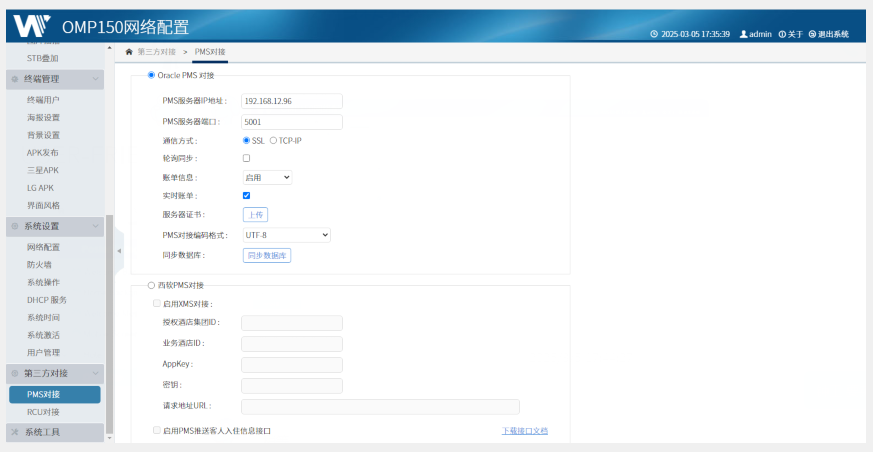Select the 西软PMS对接 radio button
Screen dimensions: 873x452
click(151, 285)
